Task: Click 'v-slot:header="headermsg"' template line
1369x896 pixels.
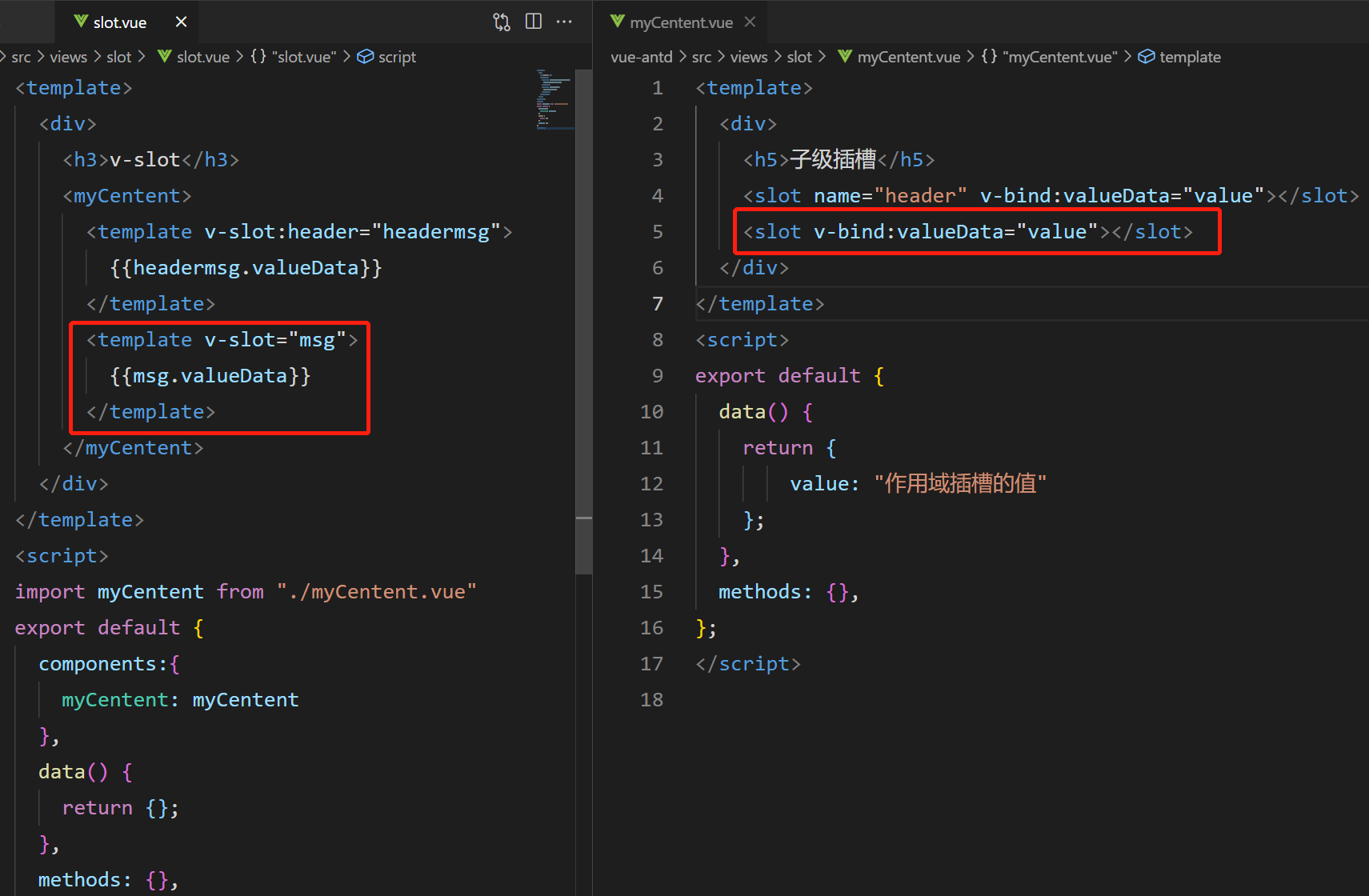Action: 299,232
